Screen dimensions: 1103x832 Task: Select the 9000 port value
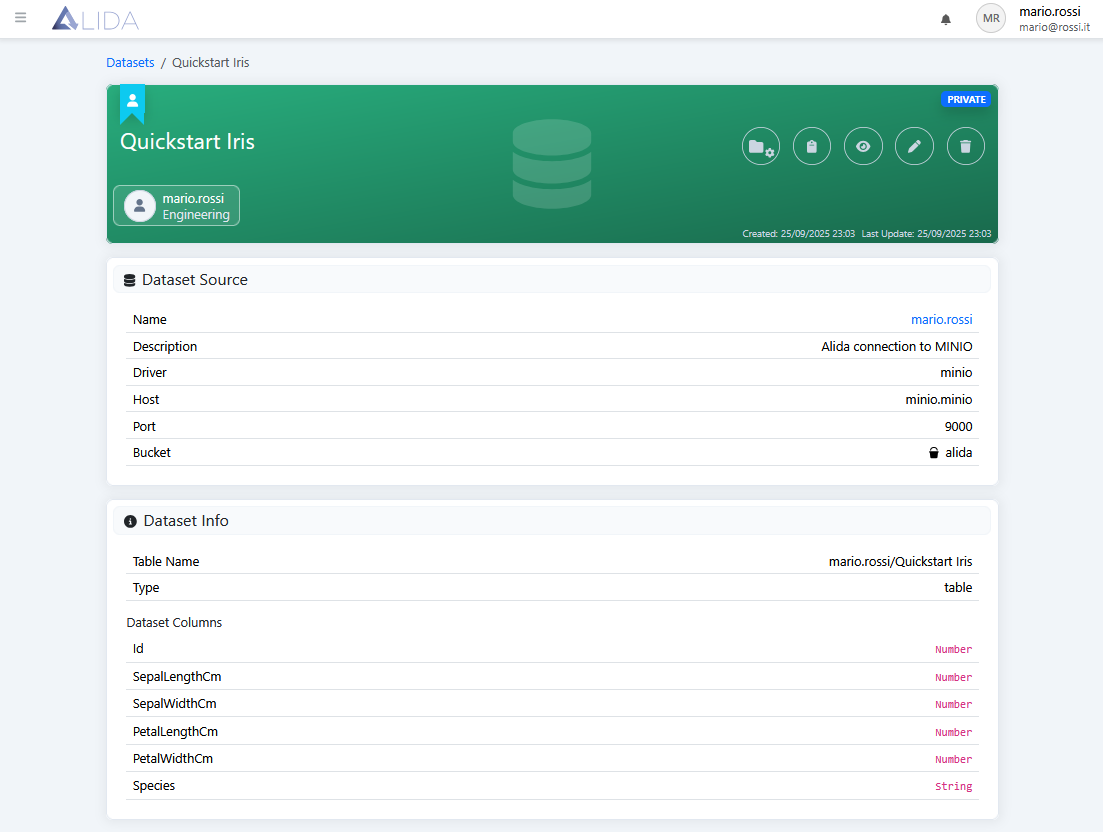958,427
